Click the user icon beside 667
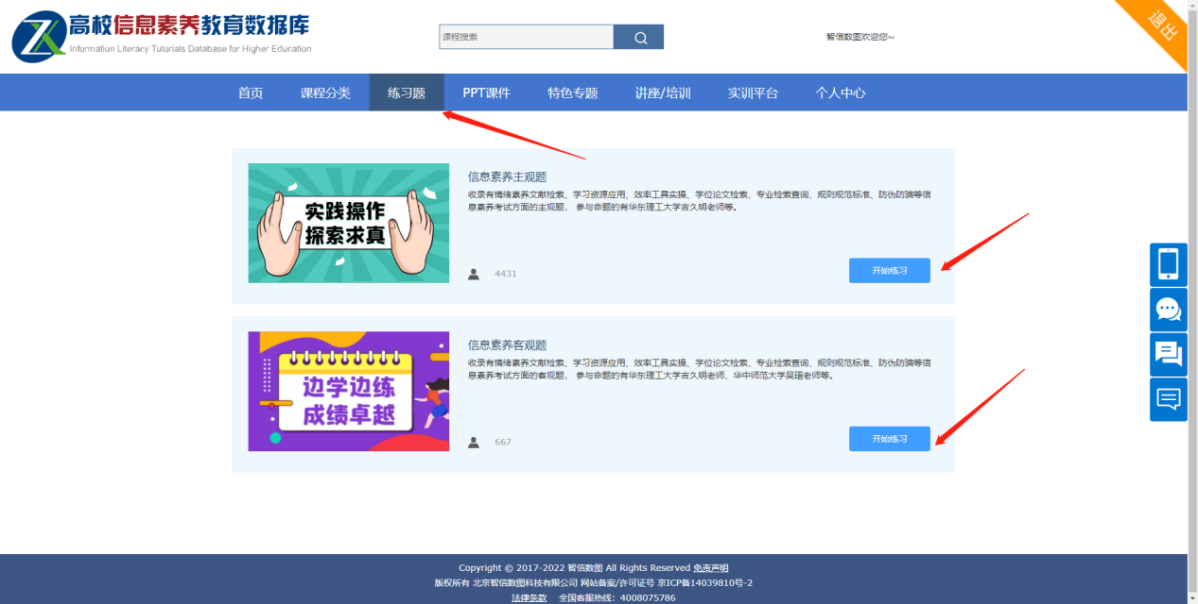This screenshot has width=1198, height=604. 474,442
